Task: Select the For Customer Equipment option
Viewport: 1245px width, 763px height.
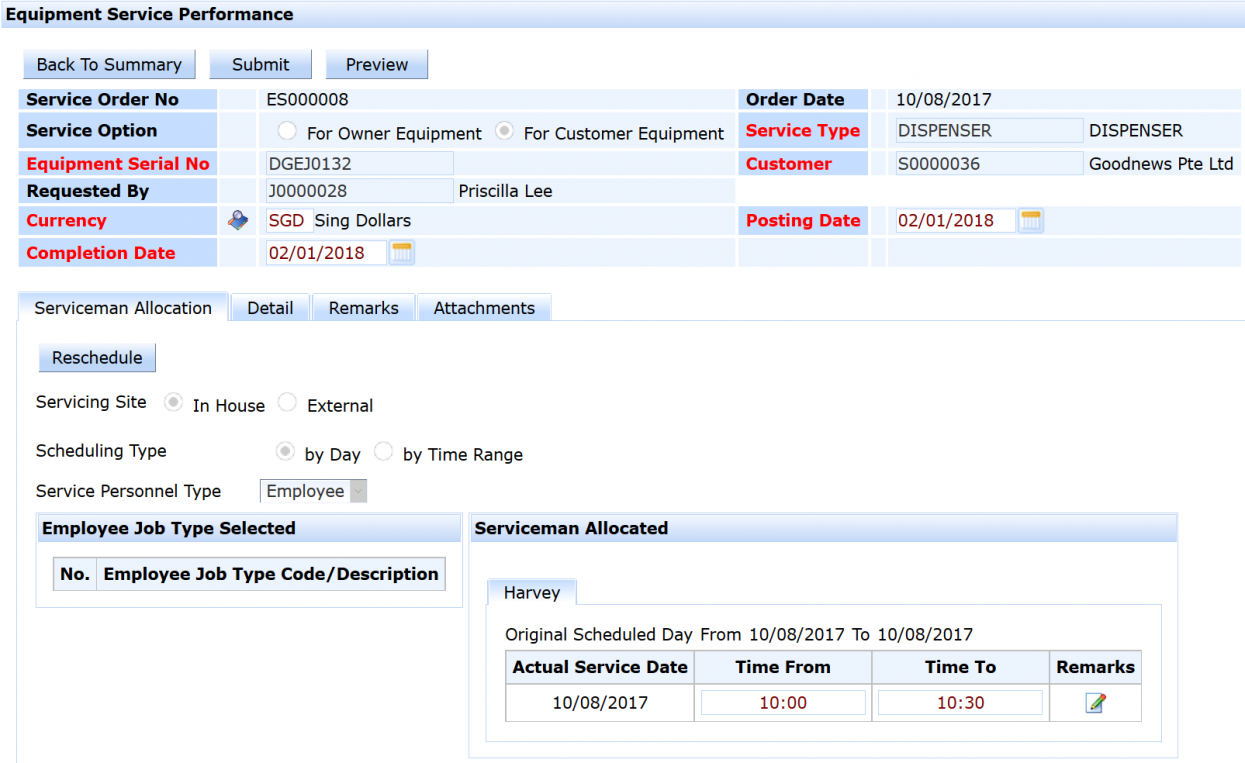Action: [506, 131]
